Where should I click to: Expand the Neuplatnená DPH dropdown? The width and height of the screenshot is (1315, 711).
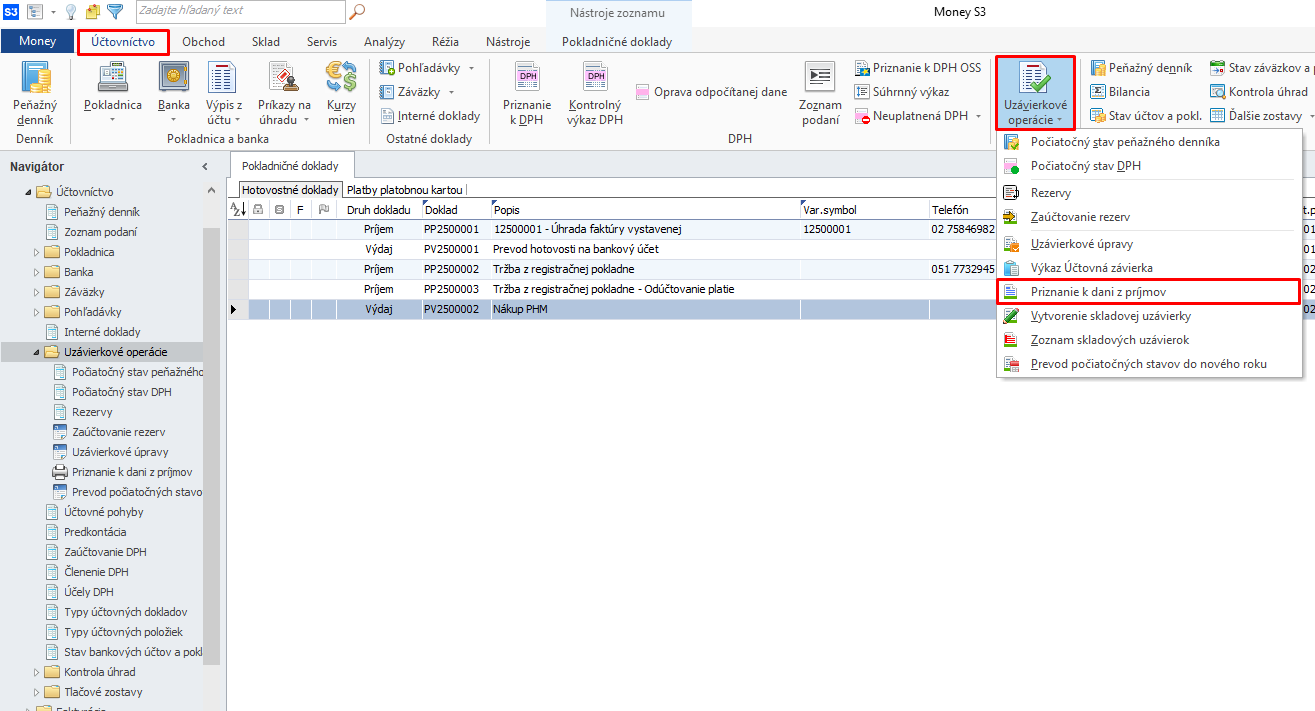(x=977, y=116)
